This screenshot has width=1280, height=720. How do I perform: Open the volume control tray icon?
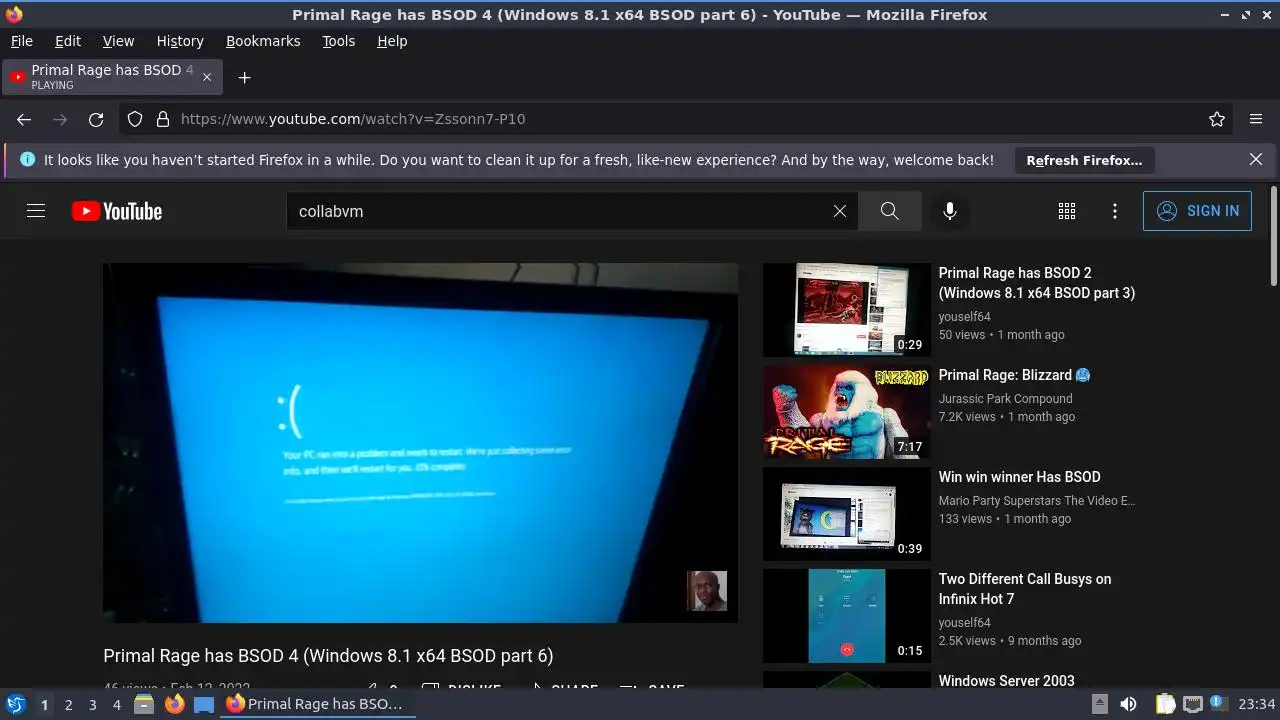(1128, 704)
